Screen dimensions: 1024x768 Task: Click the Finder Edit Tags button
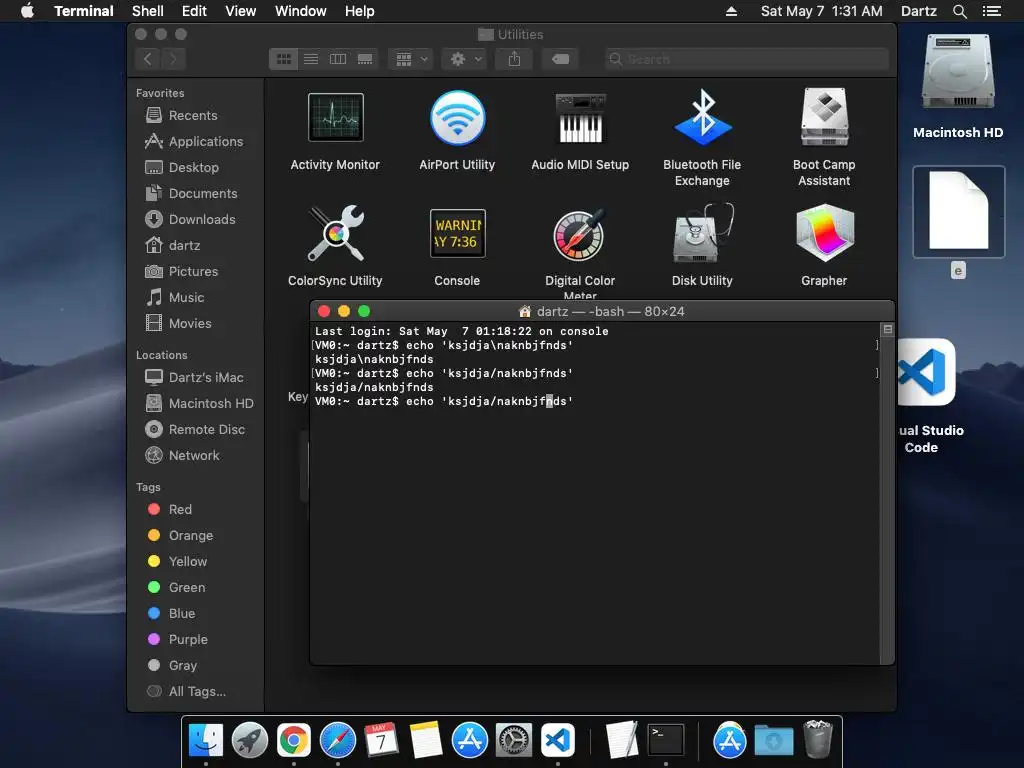(560, 59)
